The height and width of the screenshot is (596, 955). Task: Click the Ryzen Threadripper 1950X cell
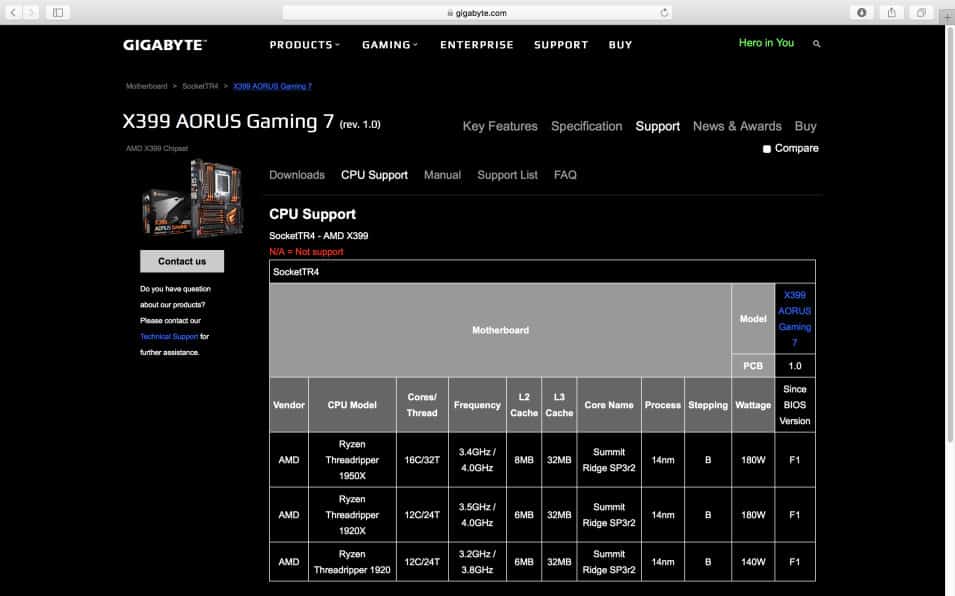pyautogui.click(x=352, y=460)
